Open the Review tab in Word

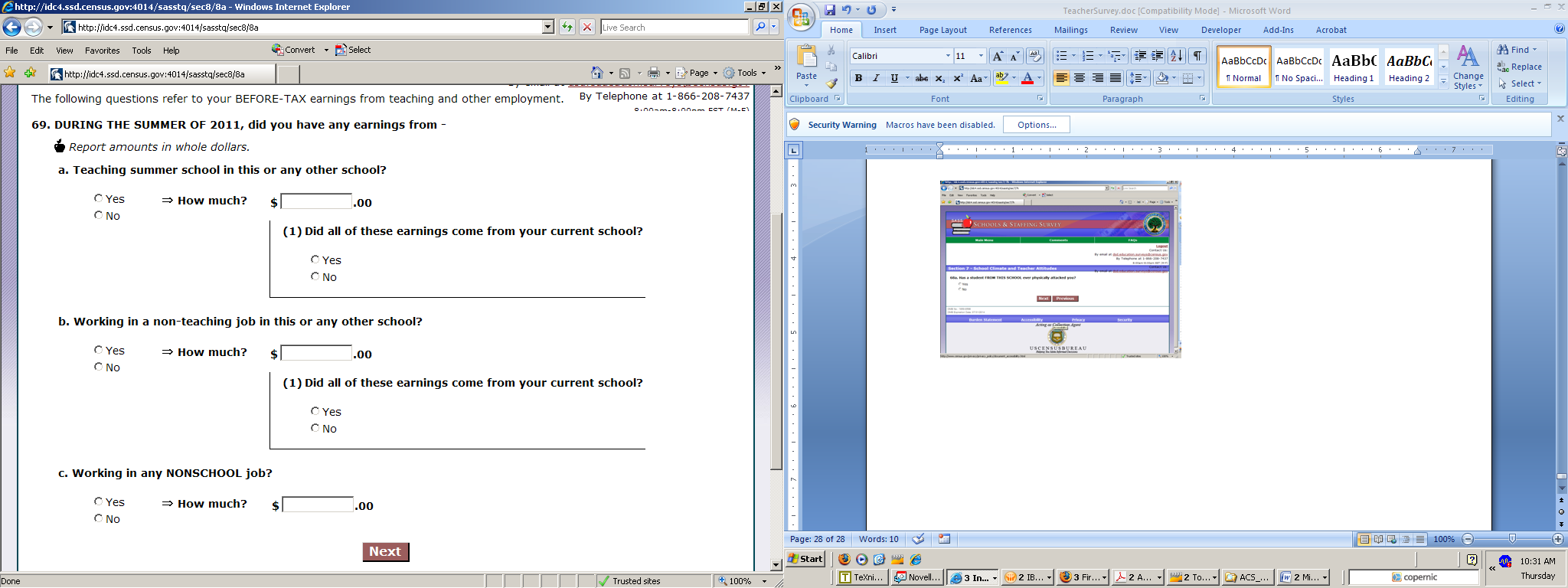(1123, 30)
